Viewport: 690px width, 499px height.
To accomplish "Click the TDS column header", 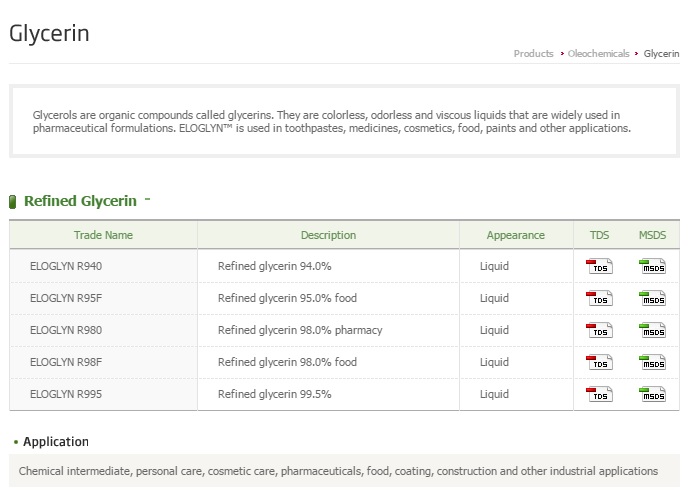I will pos(599,235).
